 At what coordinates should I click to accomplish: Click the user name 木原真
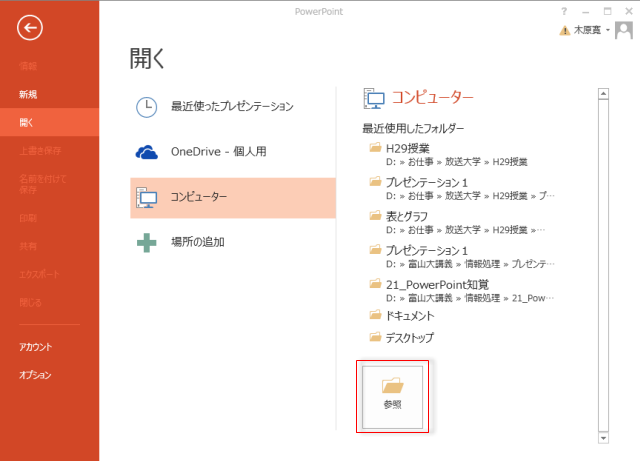pyautogui.click(x=587, y=30)
